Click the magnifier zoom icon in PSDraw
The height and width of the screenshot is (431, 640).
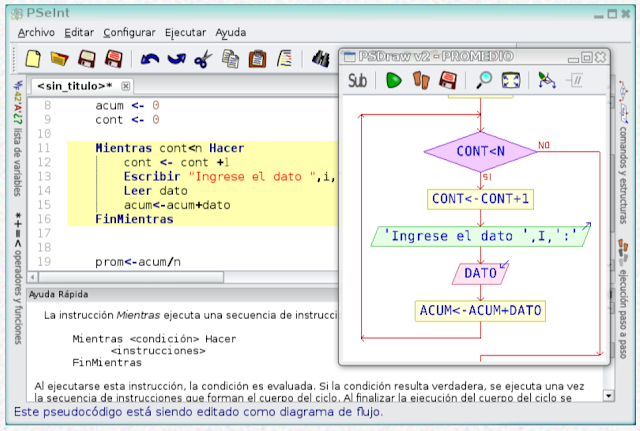(x=484, y=80)
